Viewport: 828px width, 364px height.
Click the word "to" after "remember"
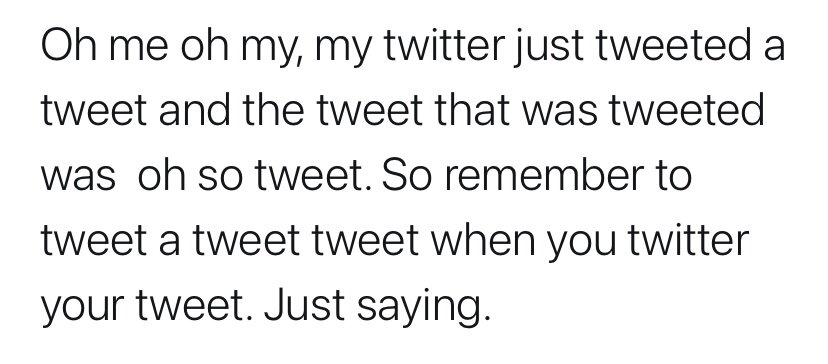[x=674, y=175]
